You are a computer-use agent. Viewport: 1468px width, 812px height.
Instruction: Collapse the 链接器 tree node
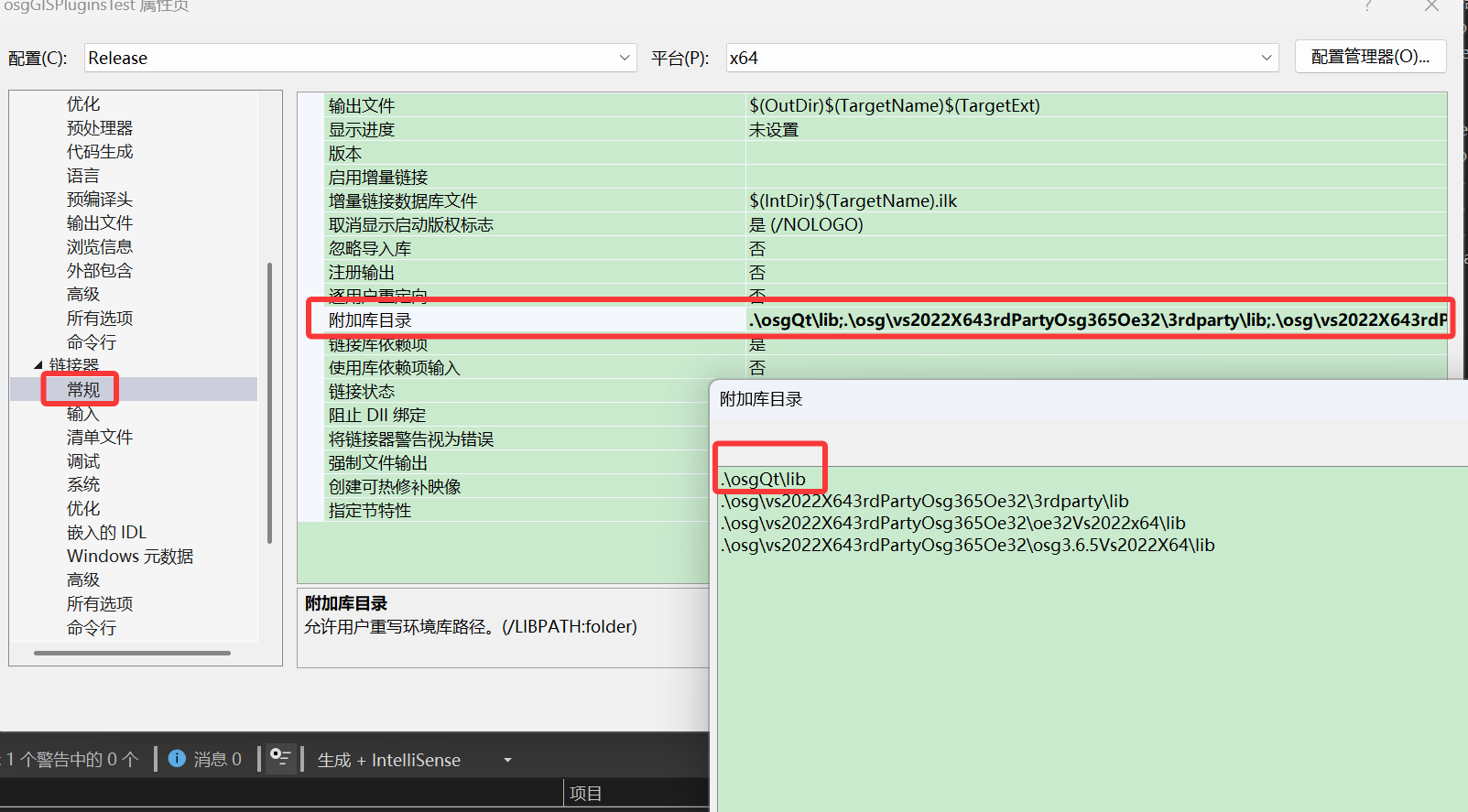coord(38,365)
